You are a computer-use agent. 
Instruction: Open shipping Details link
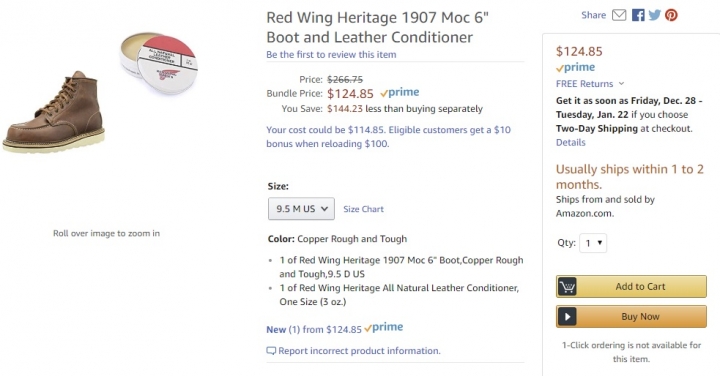coord(570,142)
